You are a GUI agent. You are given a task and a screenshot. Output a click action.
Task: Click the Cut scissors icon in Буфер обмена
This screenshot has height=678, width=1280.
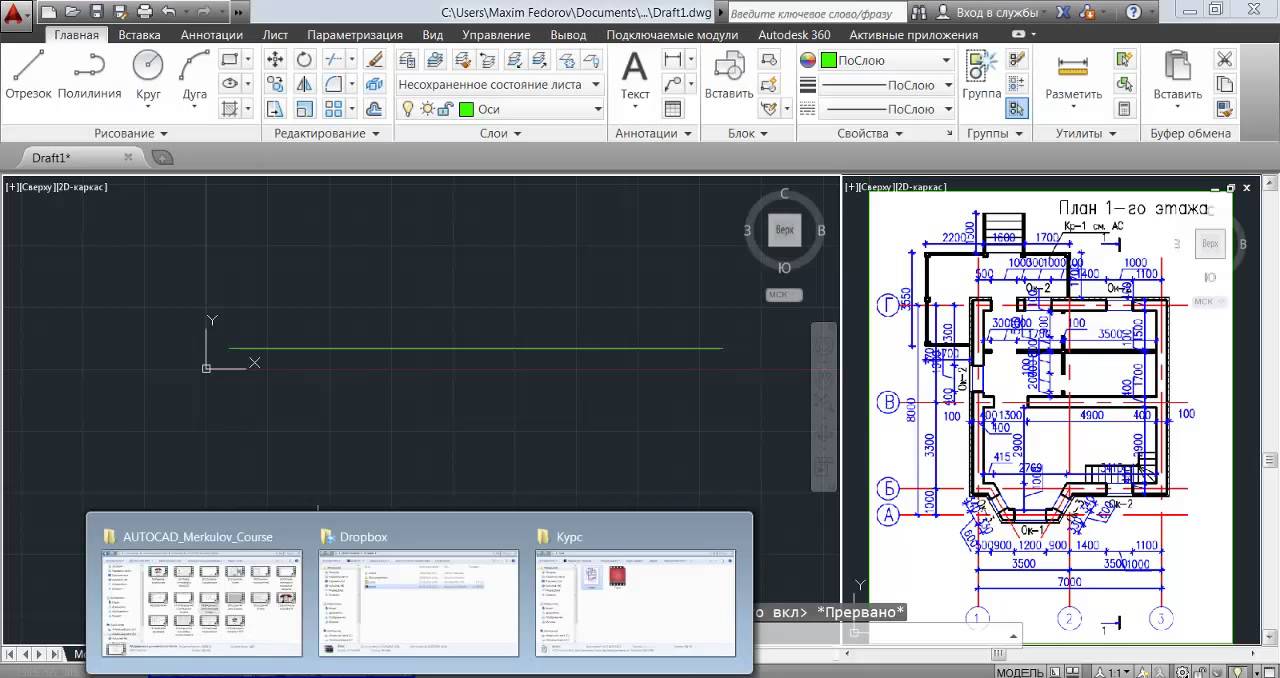tap(1224, 60)
